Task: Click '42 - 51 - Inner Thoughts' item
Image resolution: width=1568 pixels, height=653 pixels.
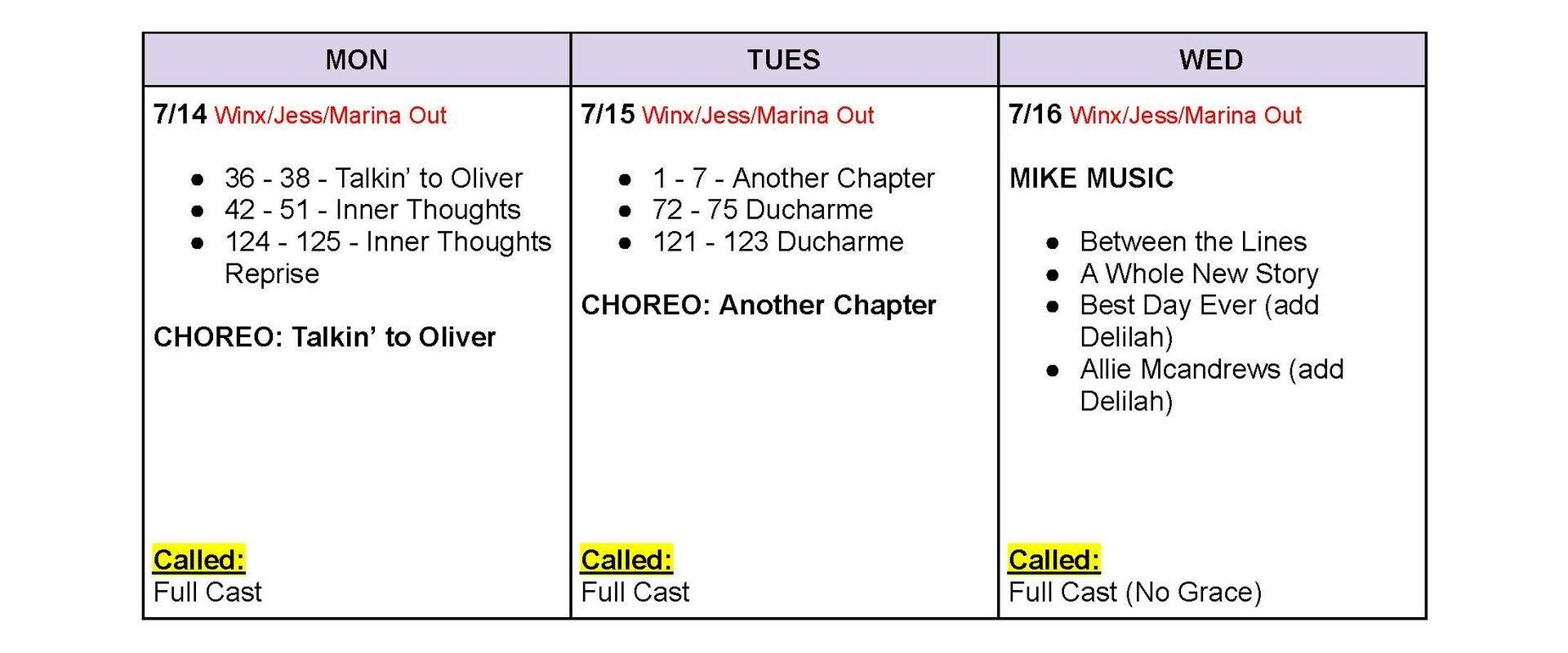Action: pyautogui.click(x=372, y=210)
